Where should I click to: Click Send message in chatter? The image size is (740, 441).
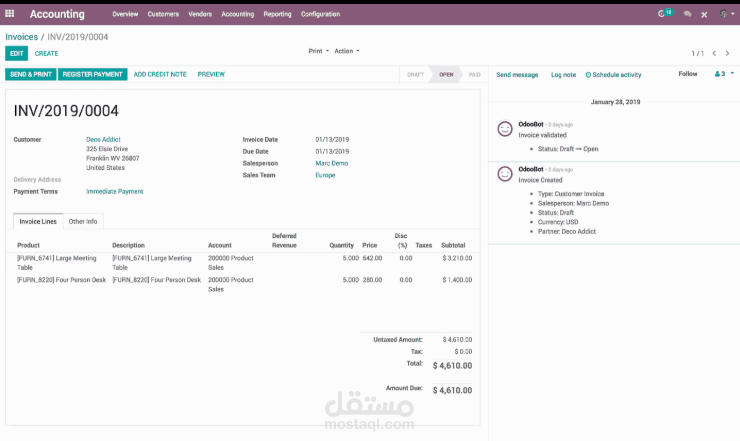tap(517, 75)
